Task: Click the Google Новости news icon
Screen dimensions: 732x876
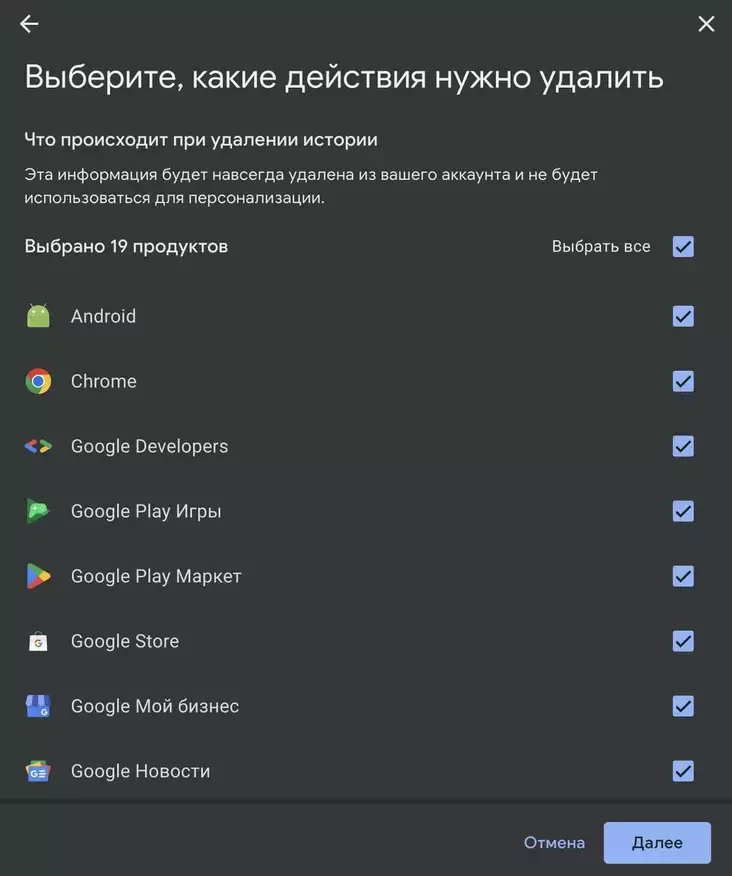Action: [38, 771]
